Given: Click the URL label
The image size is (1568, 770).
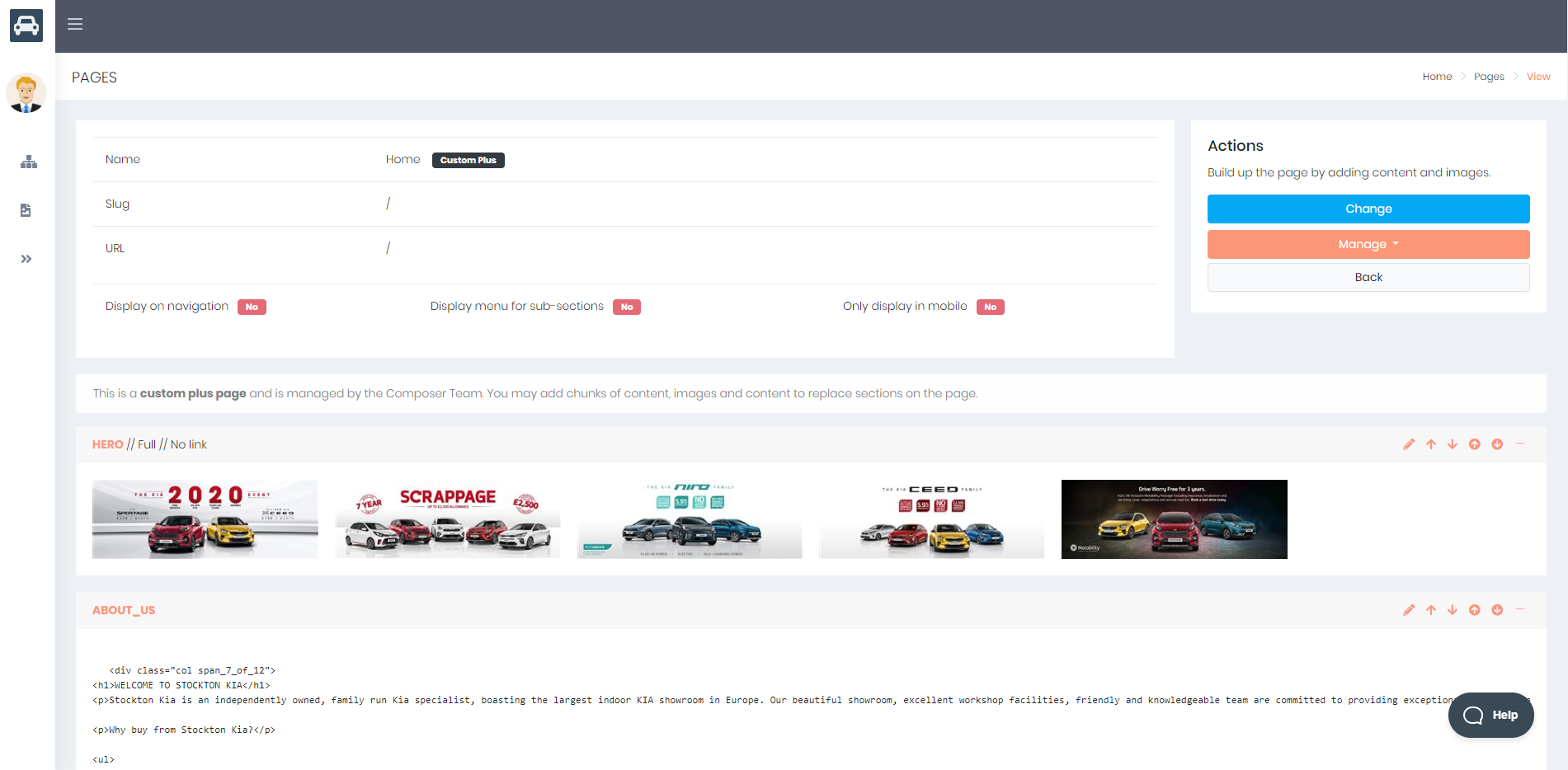Looking at the screenshot, I should [115, 248].
